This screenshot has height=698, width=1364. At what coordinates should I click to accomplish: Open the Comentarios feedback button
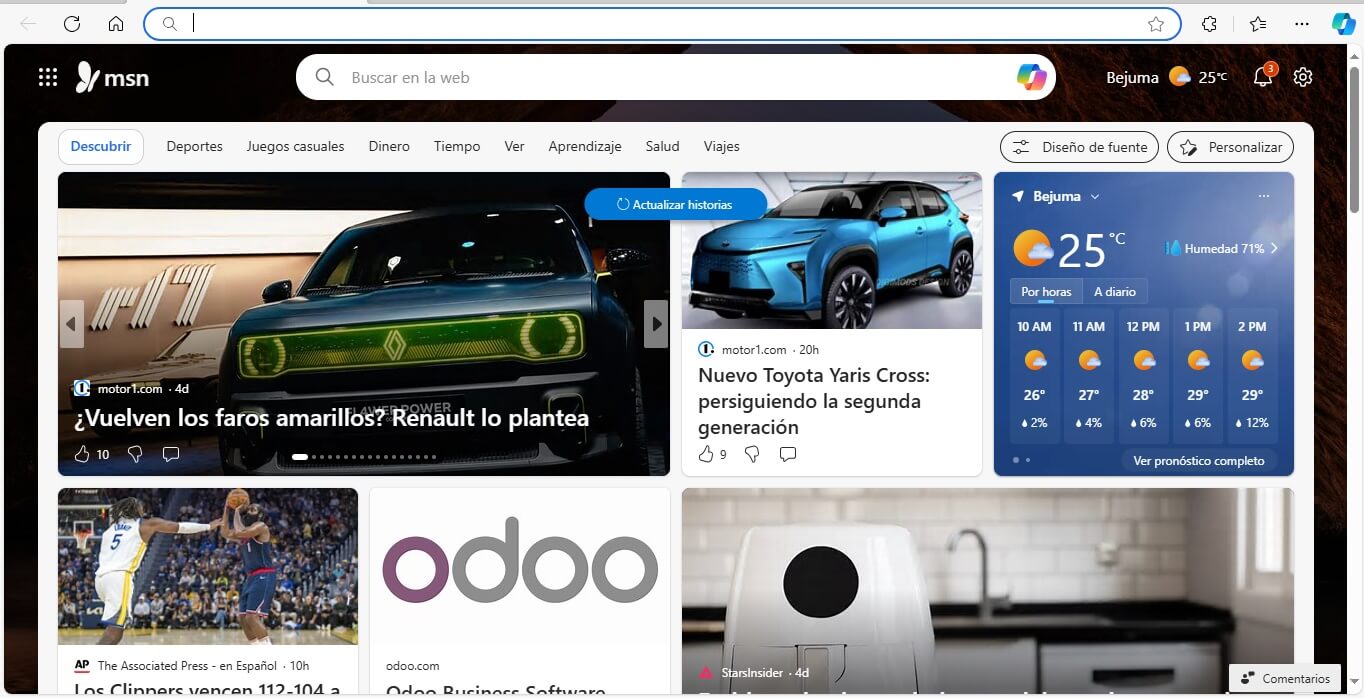(x=1285, y=679)
